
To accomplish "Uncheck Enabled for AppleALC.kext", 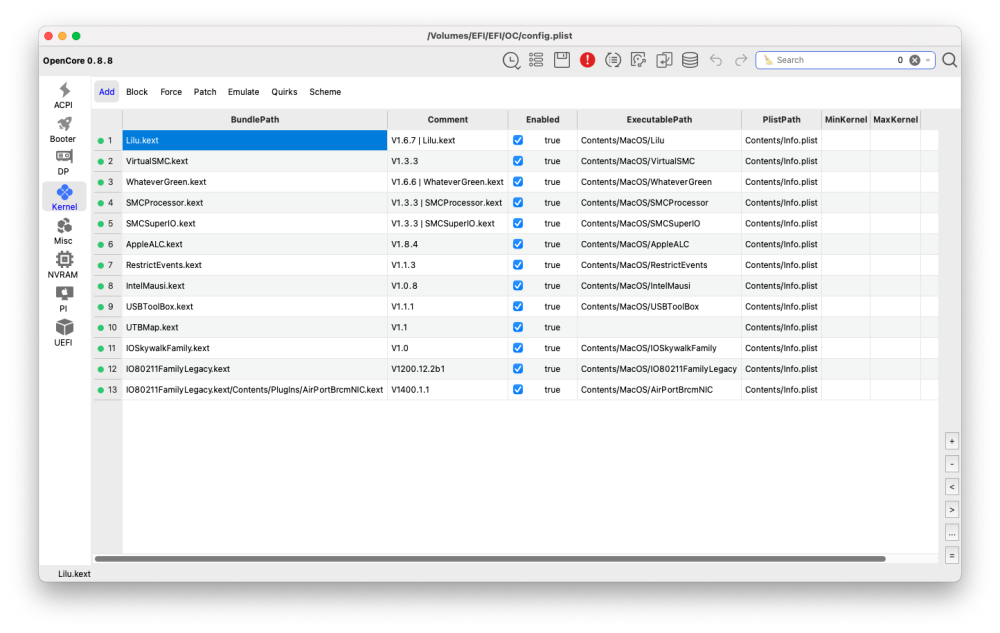I will [x=518, y=244].
